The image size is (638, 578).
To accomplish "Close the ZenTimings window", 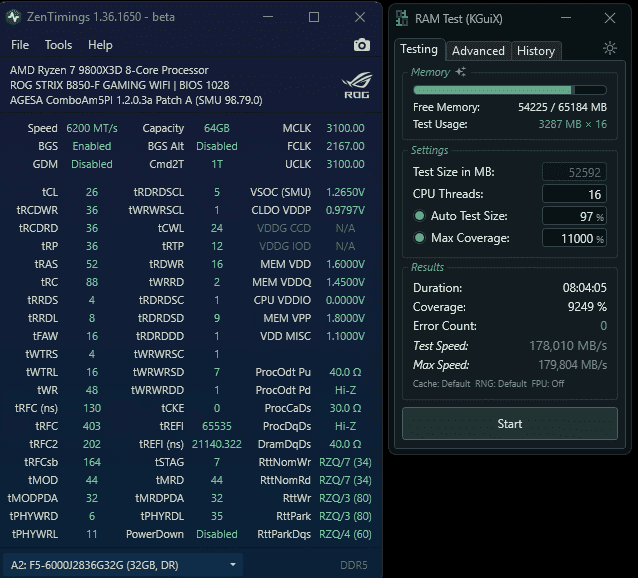I will [360, 17].
